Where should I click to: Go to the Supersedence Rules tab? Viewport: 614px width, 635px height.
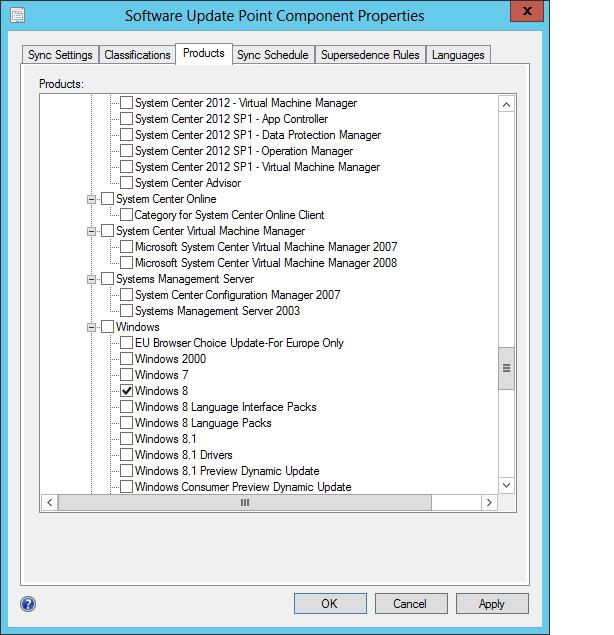point(370,55)
